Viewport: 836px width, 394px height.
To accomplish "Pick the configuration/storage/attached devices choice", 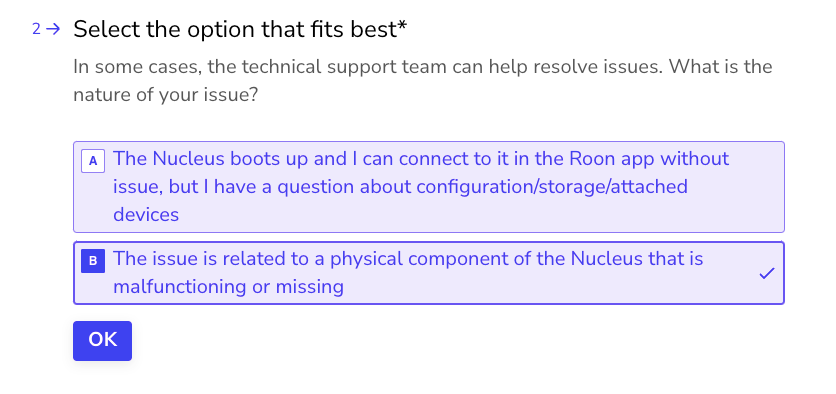I will pyautogui.click(x=429, y=187).
